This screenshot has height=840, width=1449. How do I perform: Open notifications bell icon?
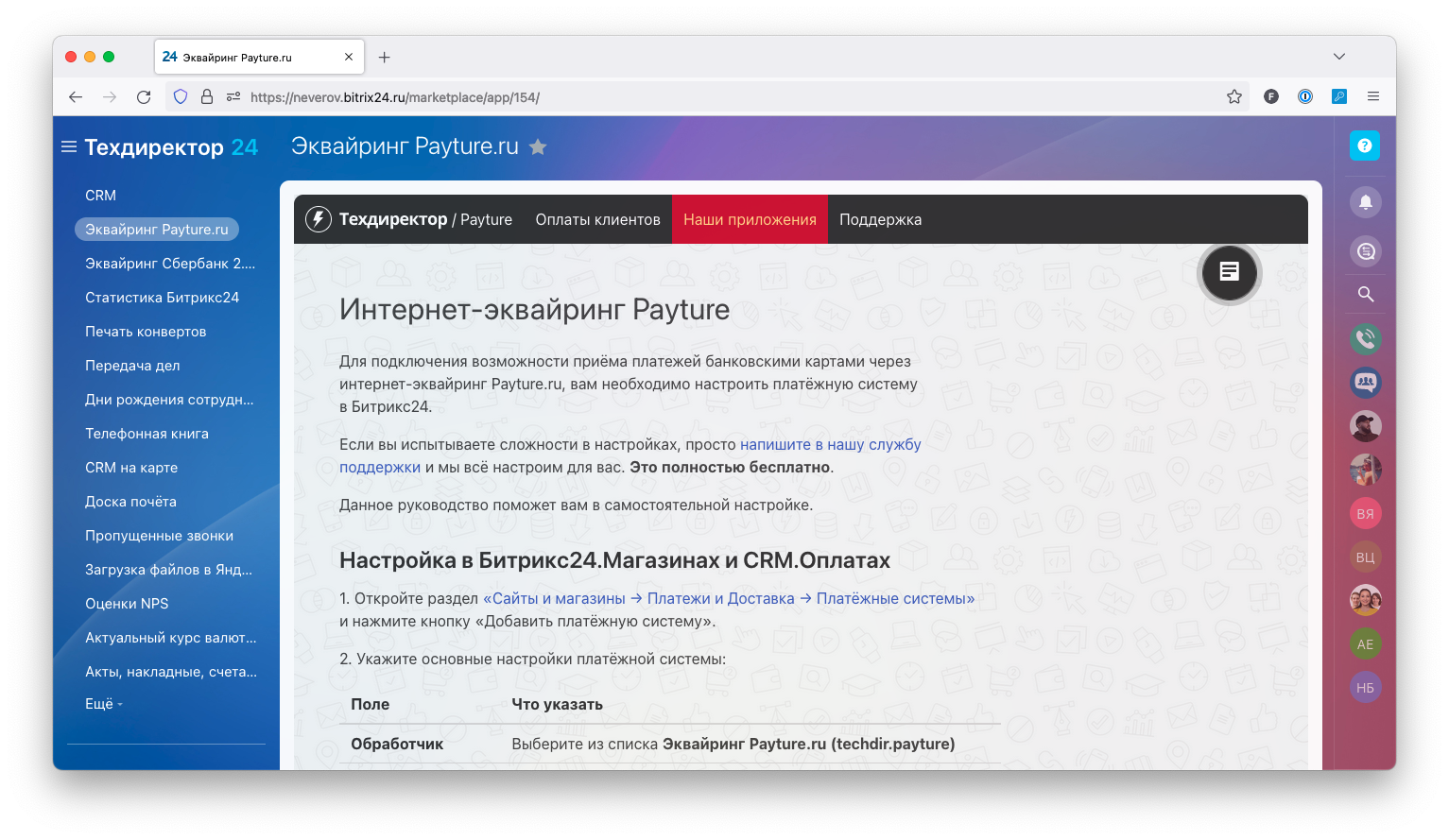click(x=1365, y=202)
